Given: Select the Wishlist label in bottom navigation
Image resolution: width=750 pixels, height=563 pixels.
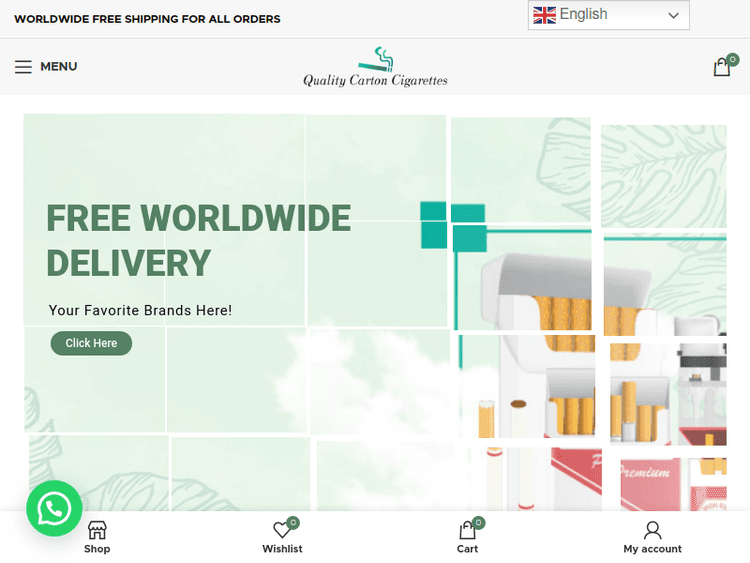Looking at the screenshot, I should point(282,549).
